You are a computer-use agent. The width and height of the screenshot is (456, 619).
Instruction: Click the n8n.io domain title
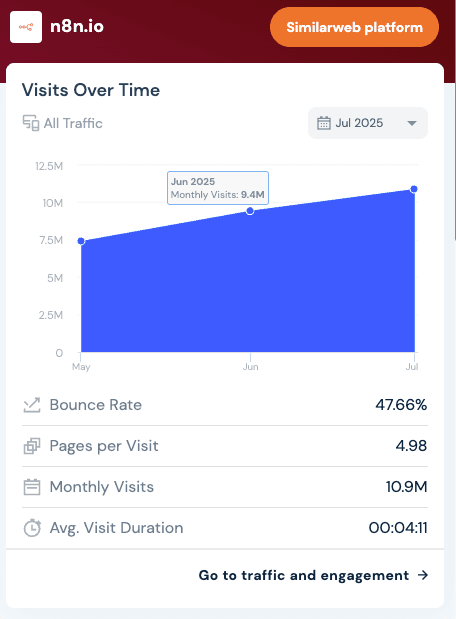coord(77,27)
